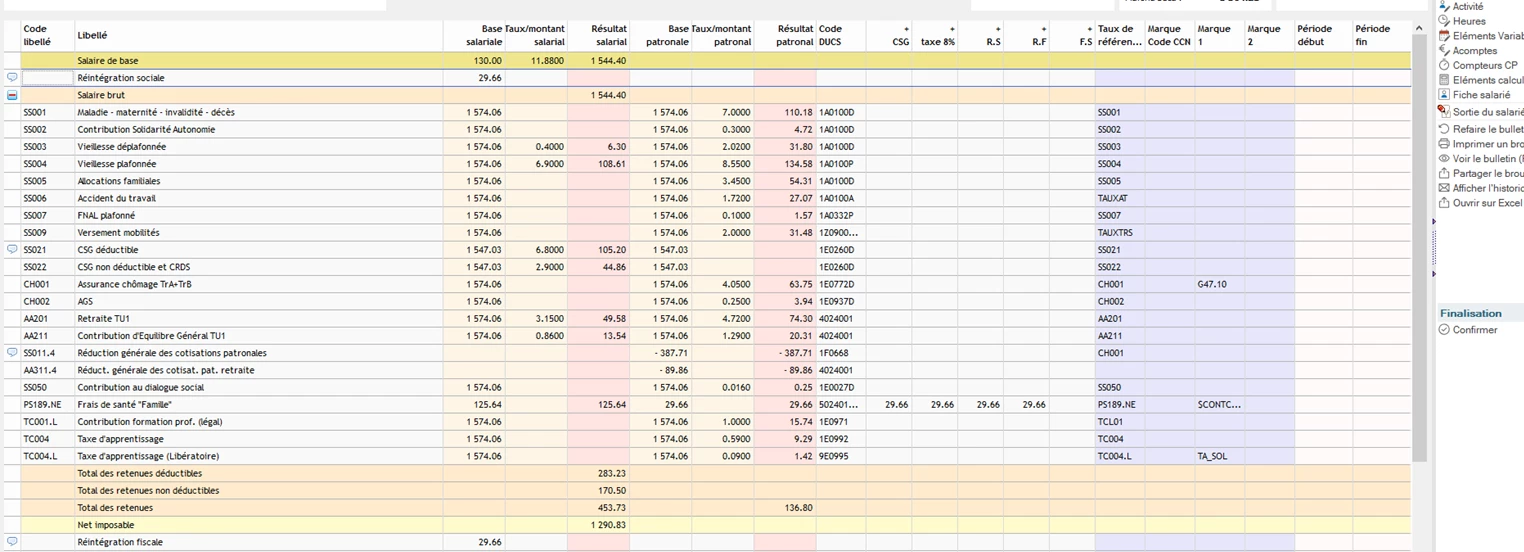Image resolution: width=1524 pixels, height=552 pixels.
Task: Click the Fiche salarié icon
Action: (x=1444, y=95)
